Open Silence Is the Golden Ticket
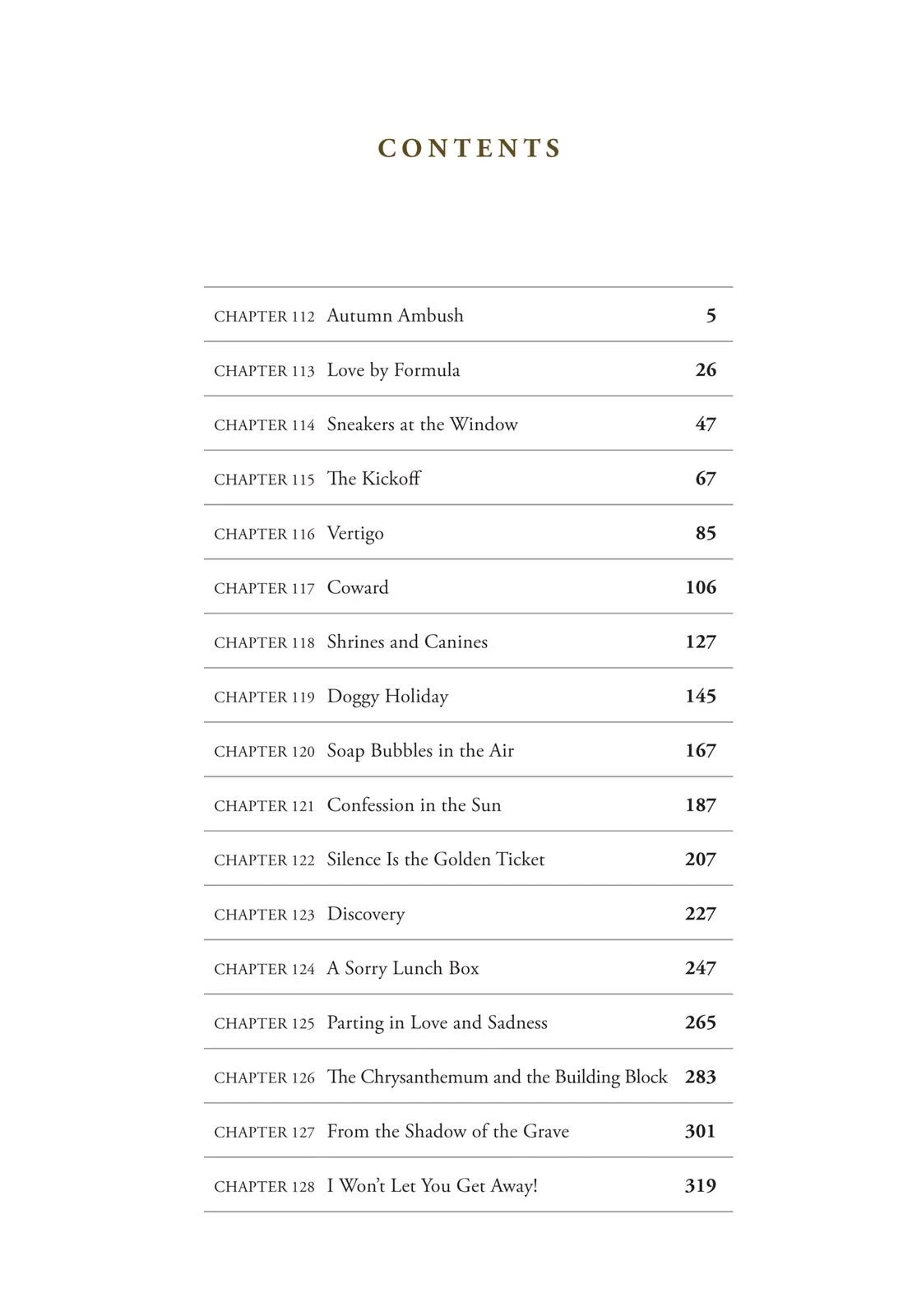The image size is (917, 1316). (x=468, y=859)
